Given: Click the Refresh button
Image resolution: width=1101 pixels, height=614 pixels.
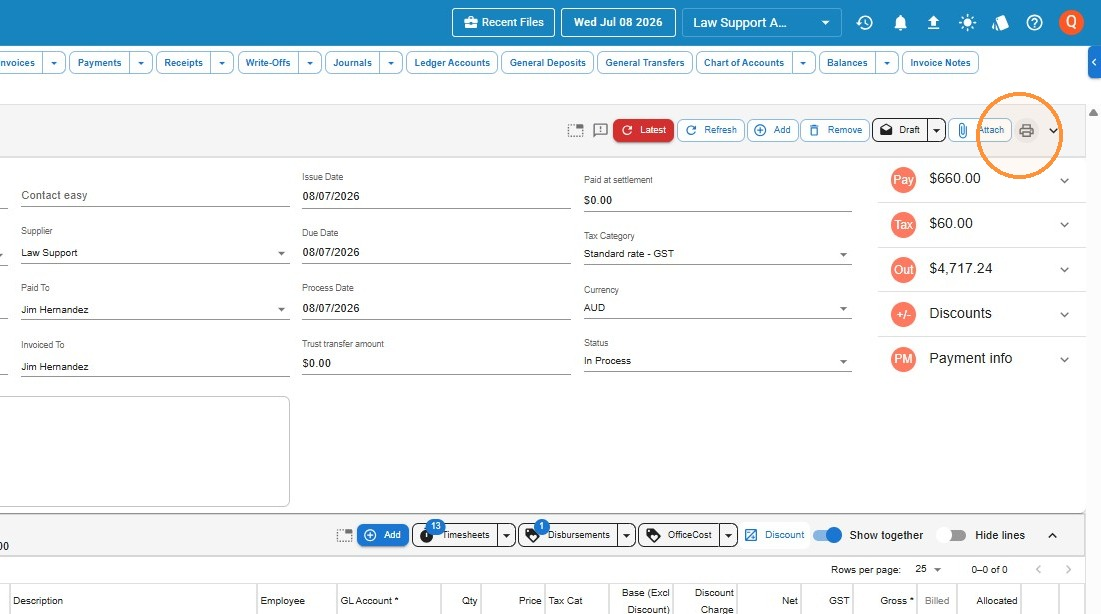Looking at the screenshot, I should click(x=711, y=131).
